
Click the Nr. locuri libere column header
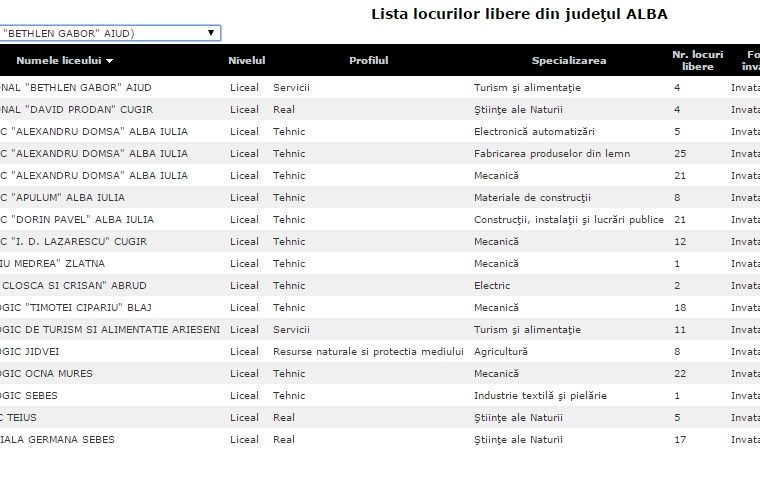[697, 61]
